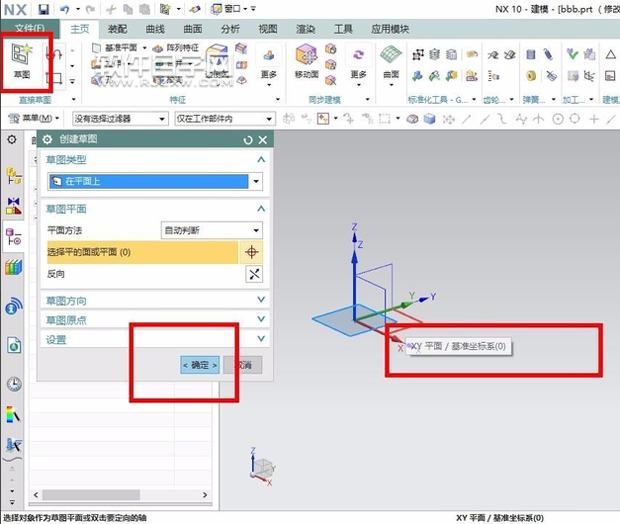Open the Reuse Library books icon
This screenshot has height=524, width=620.
tap(13, 267)
